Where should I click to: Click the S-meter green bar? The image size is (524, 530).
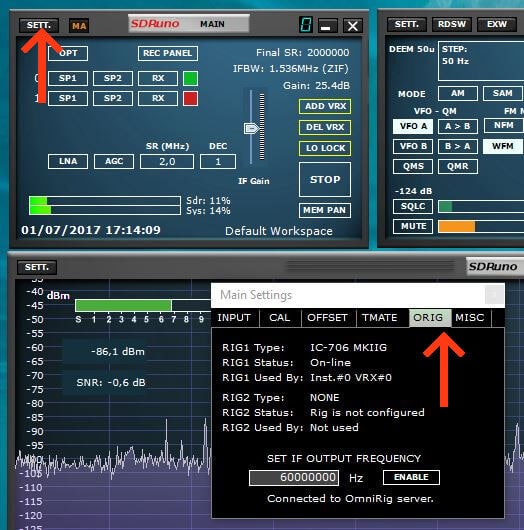[x=123, y=306]
